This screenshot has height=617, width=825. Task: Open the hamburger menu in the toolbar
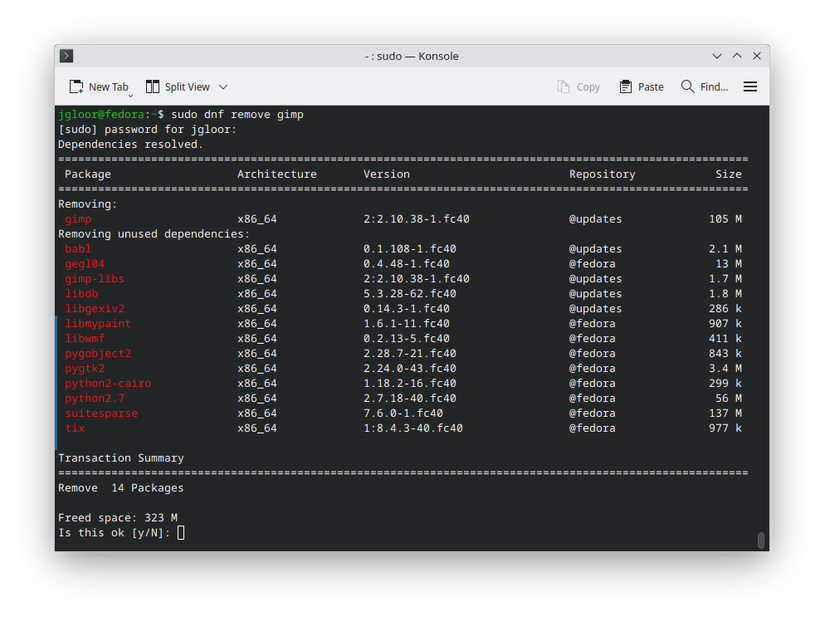(750, 87)
